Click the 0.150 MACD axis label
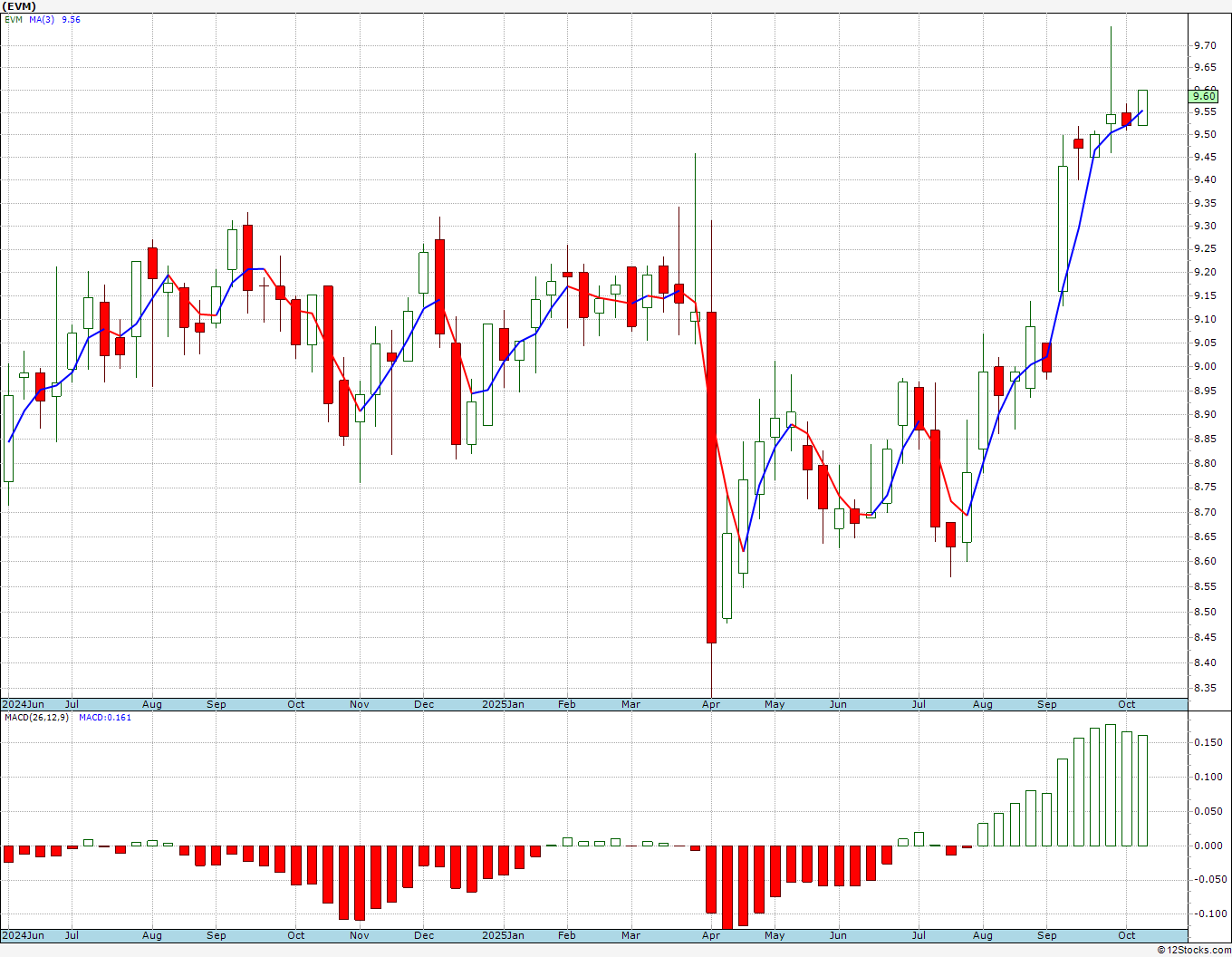This screenshot has height=957, width=1232. tap(1207, 743)
